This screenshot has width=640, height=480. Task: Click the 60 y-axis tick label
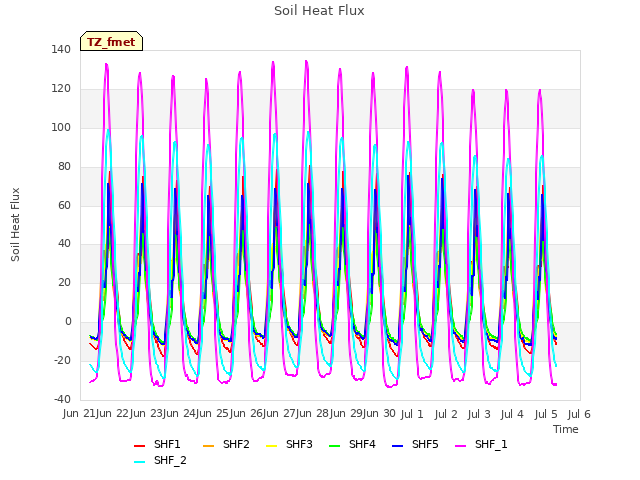pos(64,205)
